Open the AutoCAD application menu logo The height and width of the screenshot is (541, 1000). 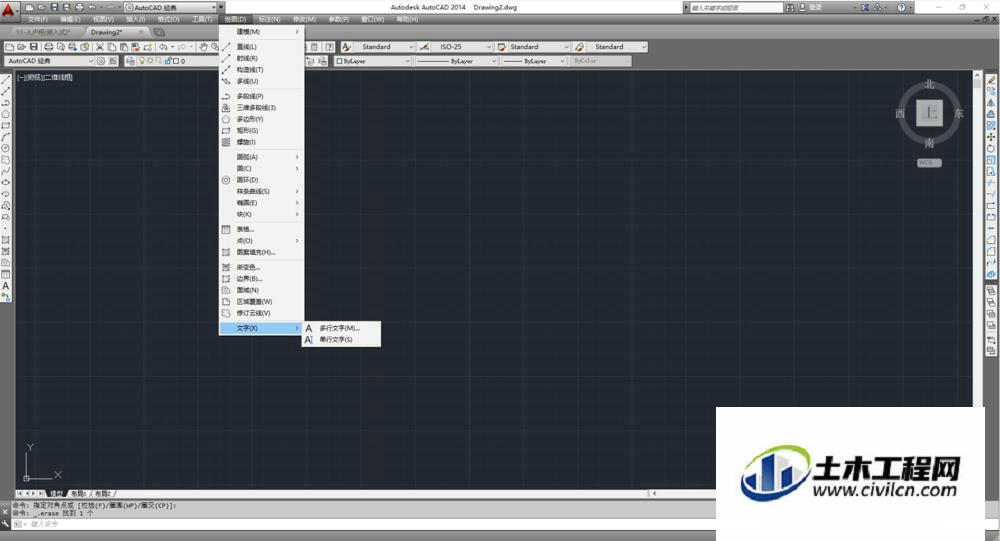(x=8, y=10)
